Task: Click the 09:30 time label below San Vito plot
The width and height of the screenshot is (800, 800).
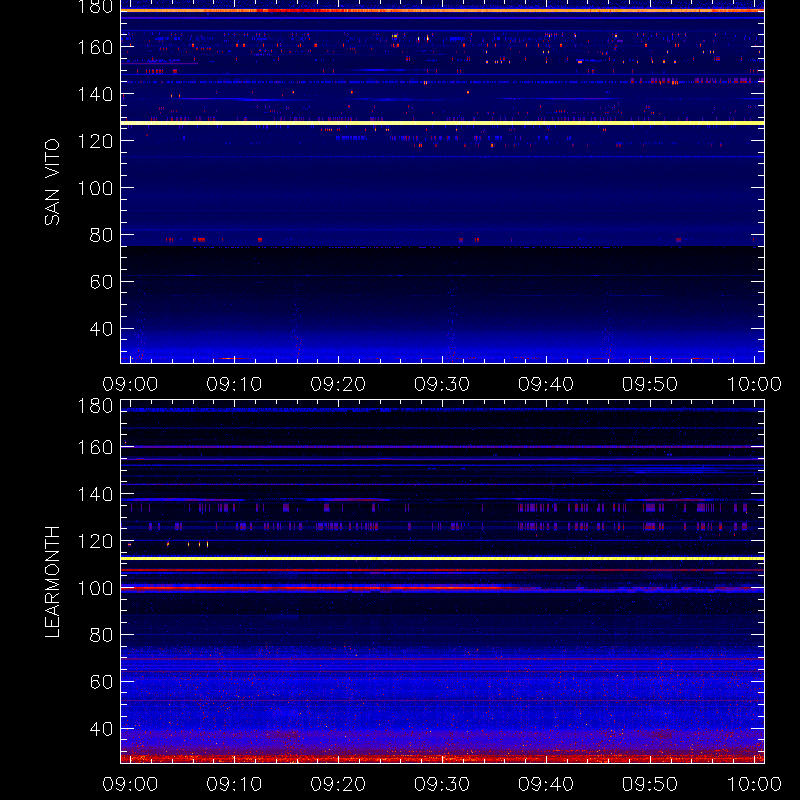Action: [442, 384]
